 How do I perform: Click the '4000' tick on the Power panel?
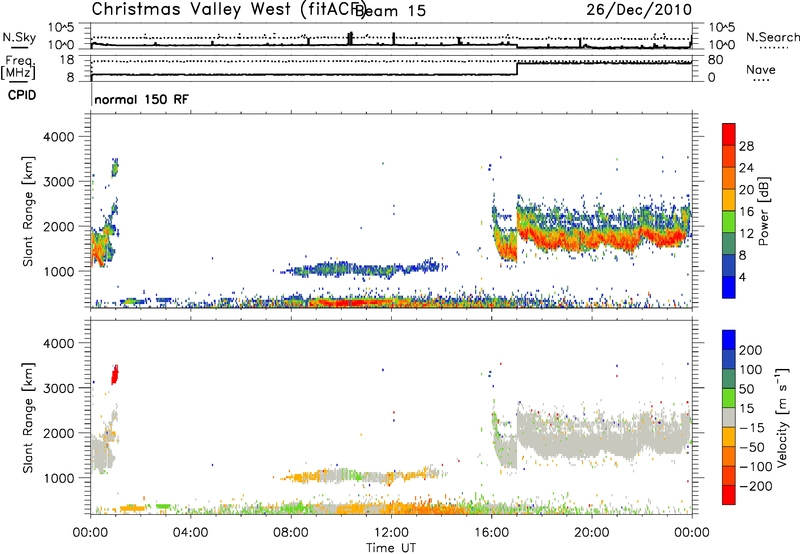58,137
